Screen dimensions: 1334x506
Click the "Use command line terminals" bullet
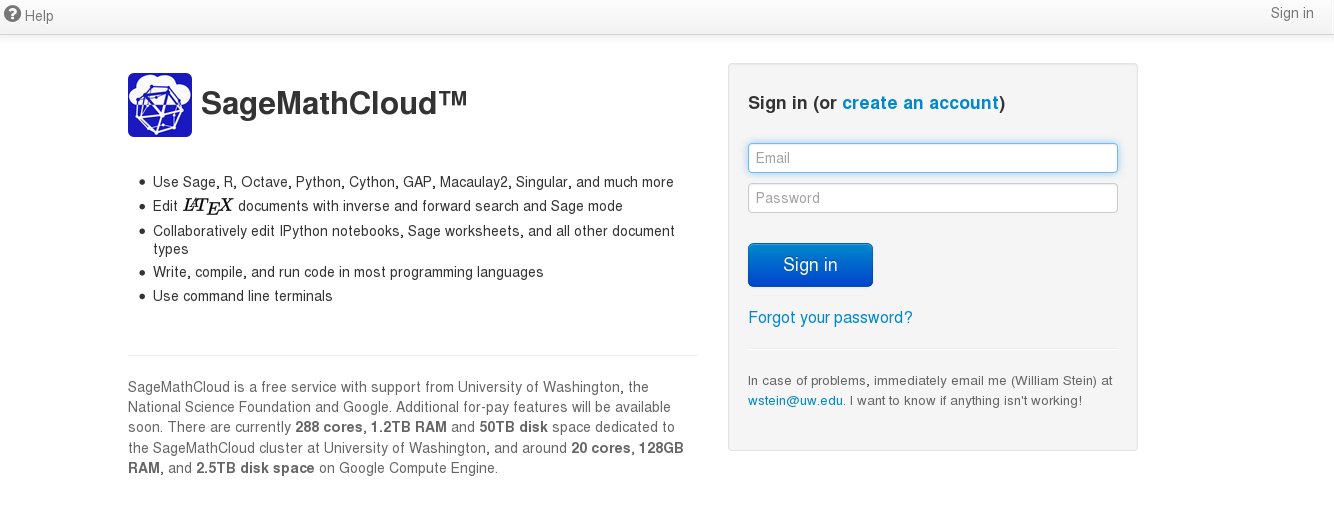[x=242, y=296]
